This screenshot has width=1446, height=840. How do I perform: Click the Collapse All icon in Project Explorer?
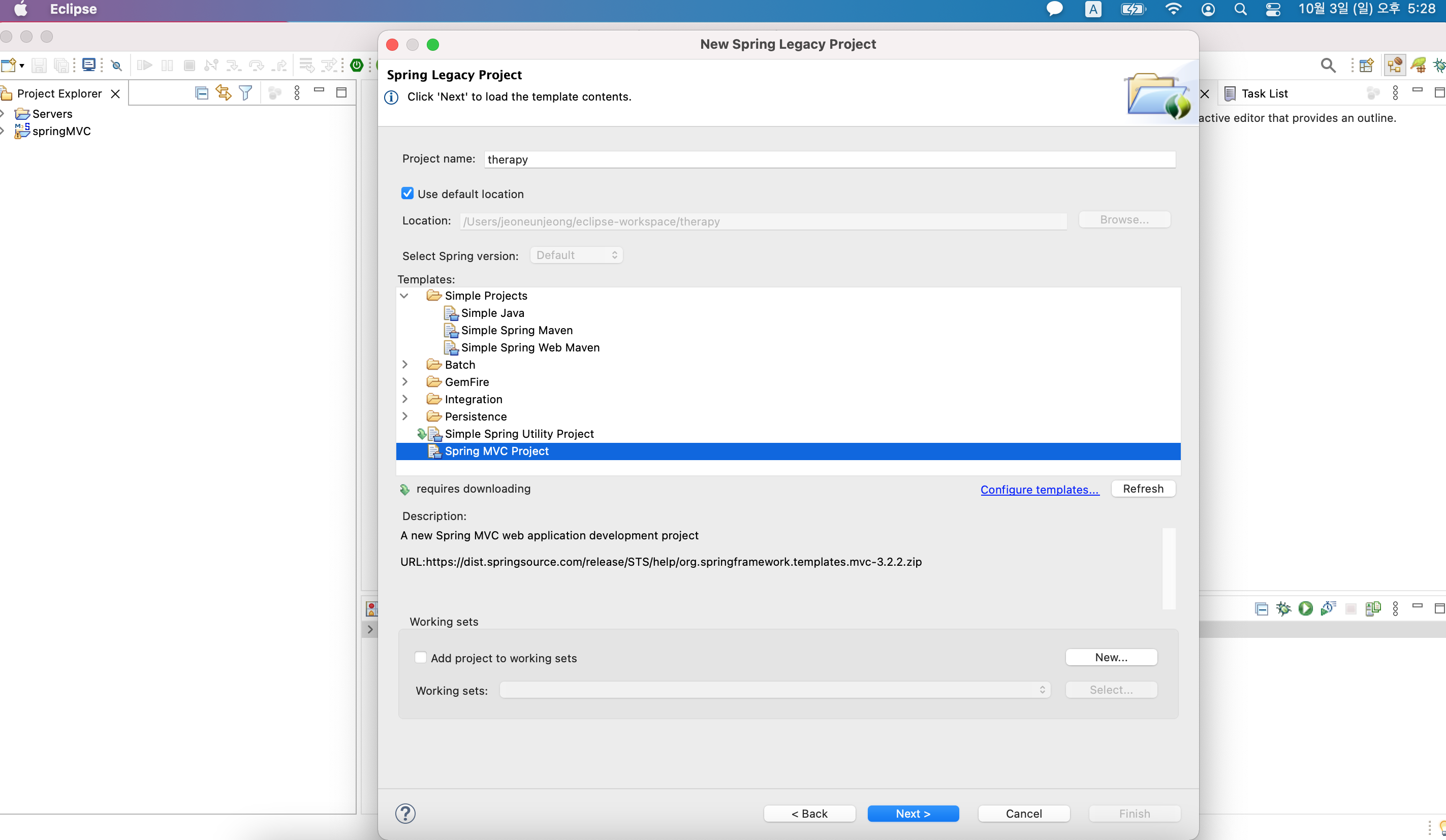[201, 93]
